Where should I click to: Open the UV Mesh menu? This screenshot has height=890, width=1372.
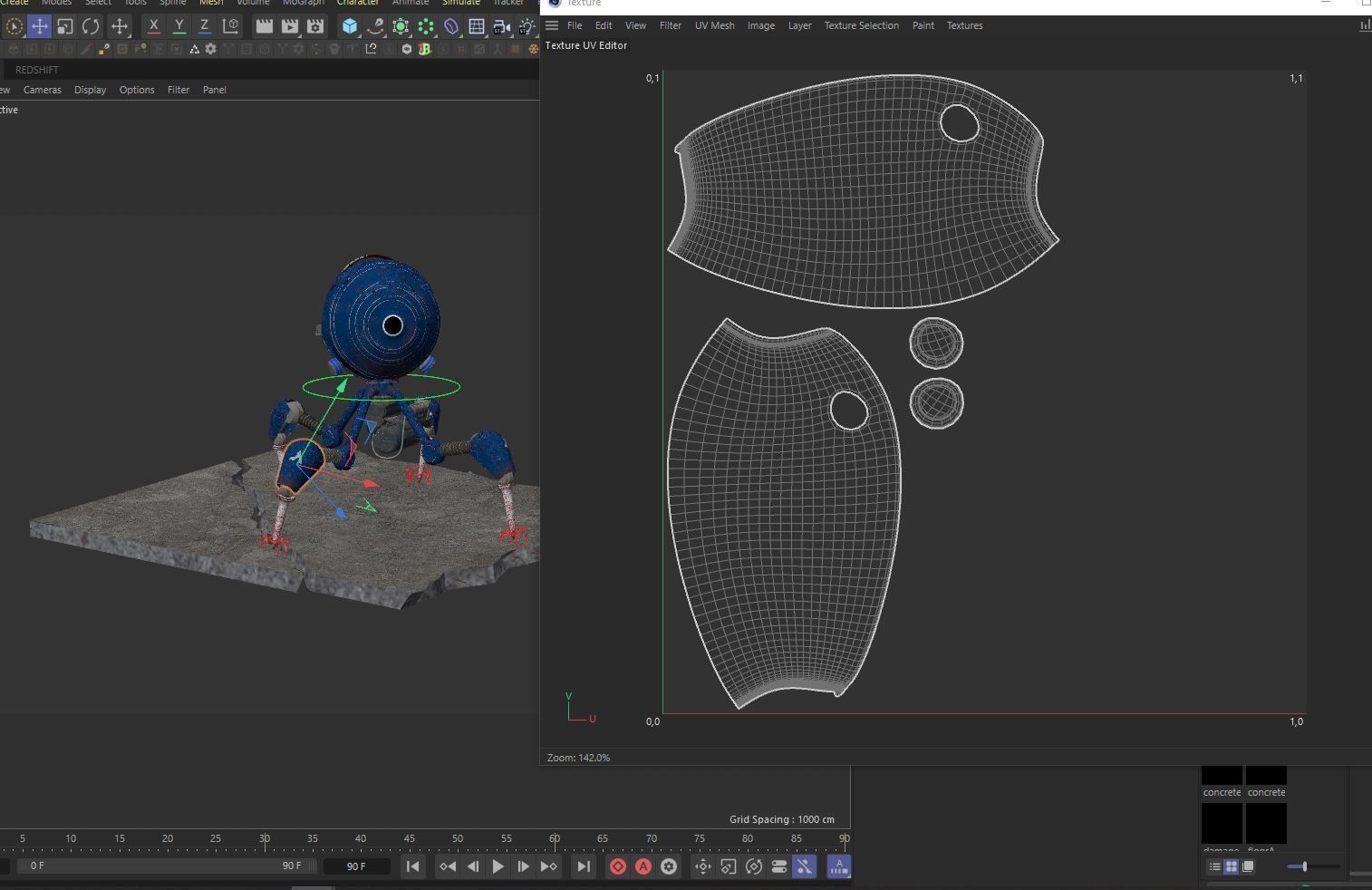tap(715, 25)
